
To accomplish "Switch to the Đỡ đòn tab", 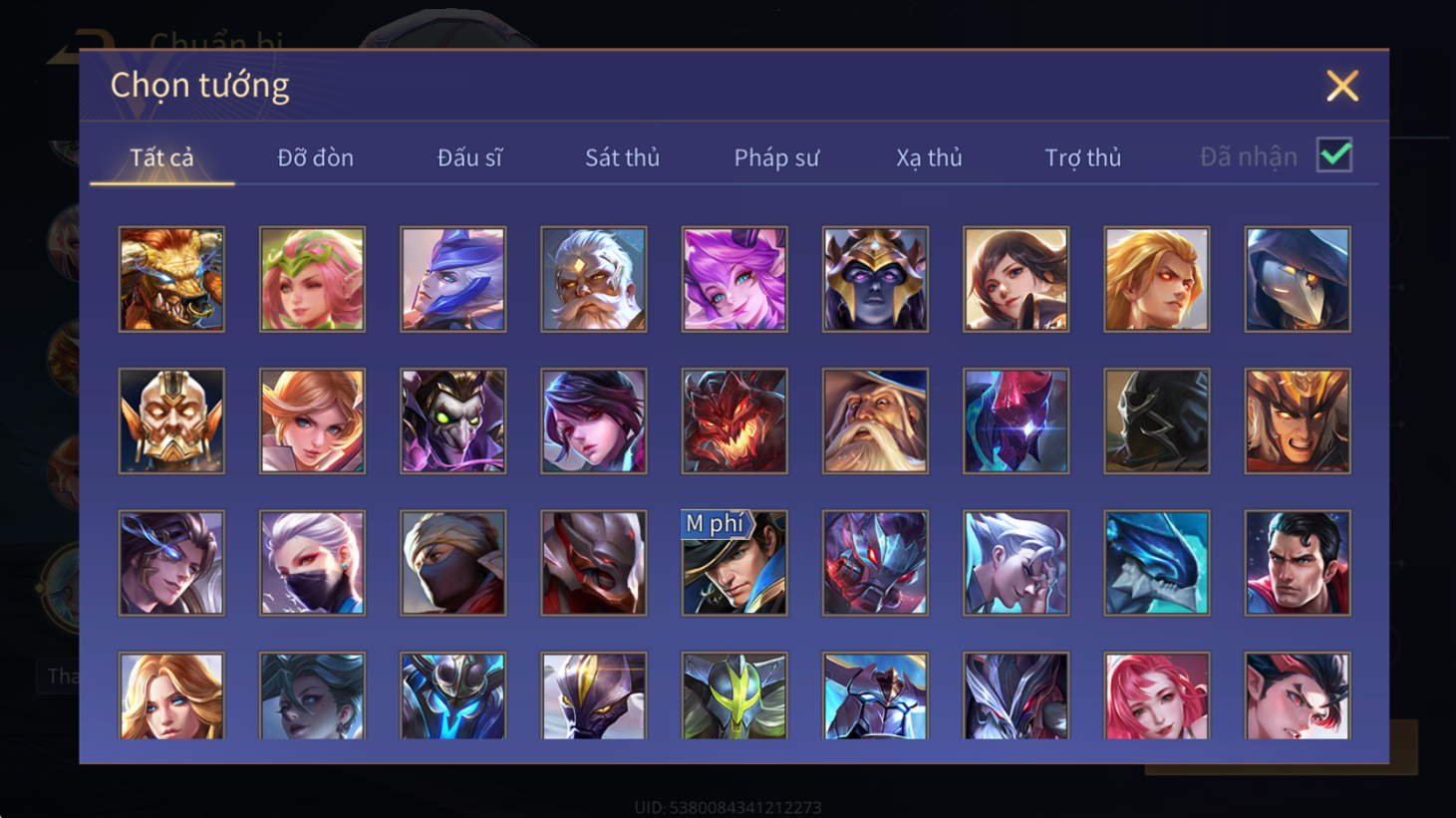I will point(315,157).
